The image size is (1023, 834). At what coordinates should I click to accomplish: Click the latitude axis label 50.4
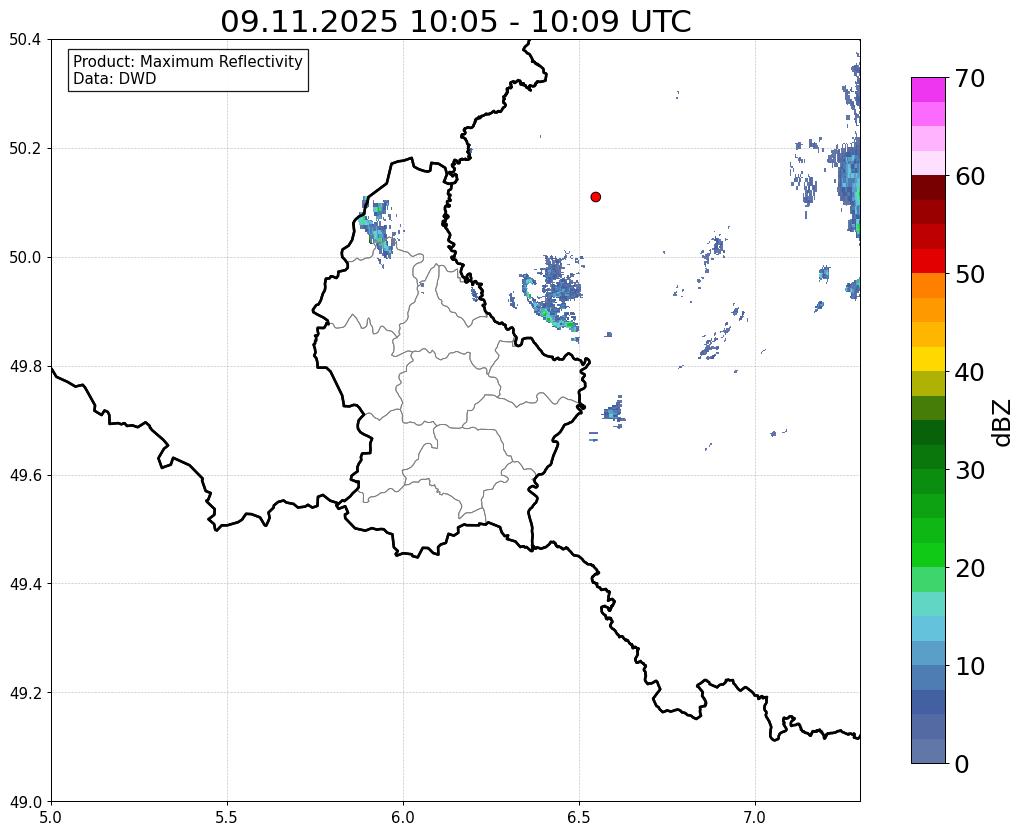(25, 40)
